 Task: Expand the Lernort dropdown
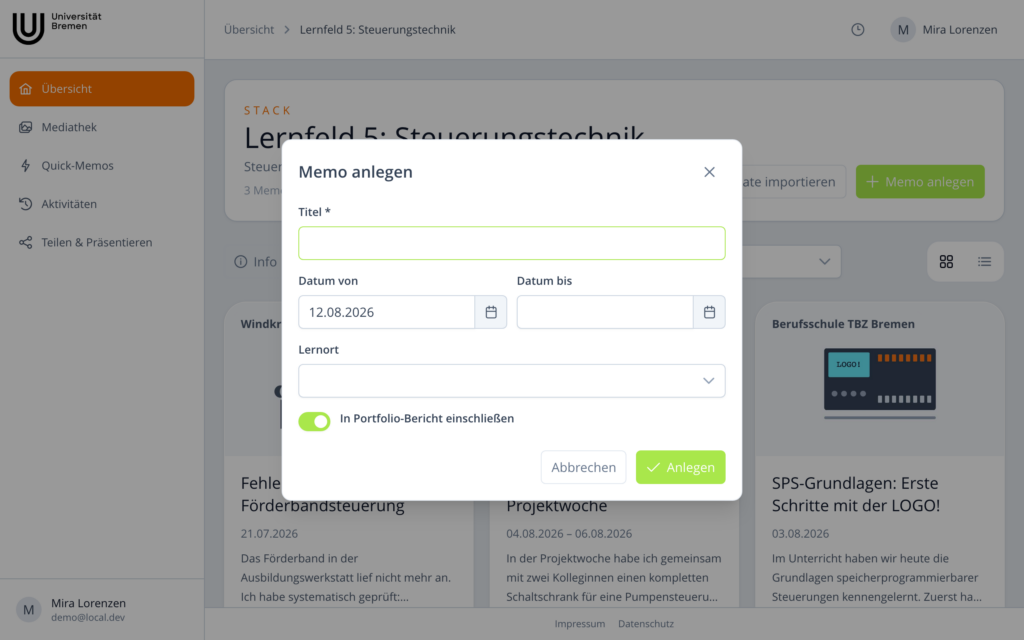[x=511, y=381]
